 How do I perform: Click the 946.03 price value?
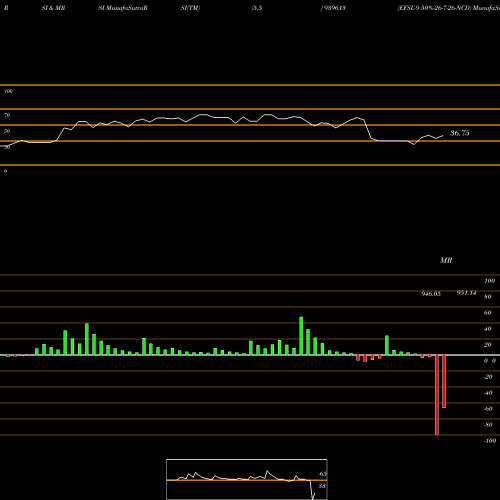431,294
